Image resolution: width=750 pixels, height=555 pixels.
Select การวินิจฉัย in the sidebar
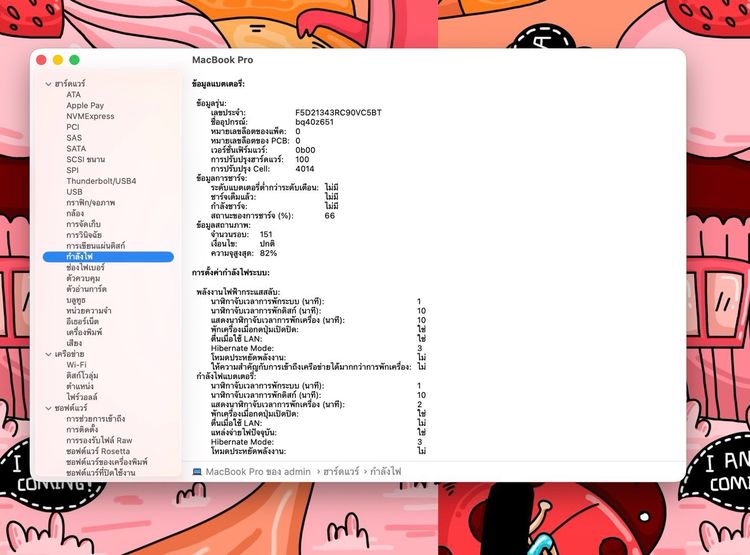(x=84, y=235)
